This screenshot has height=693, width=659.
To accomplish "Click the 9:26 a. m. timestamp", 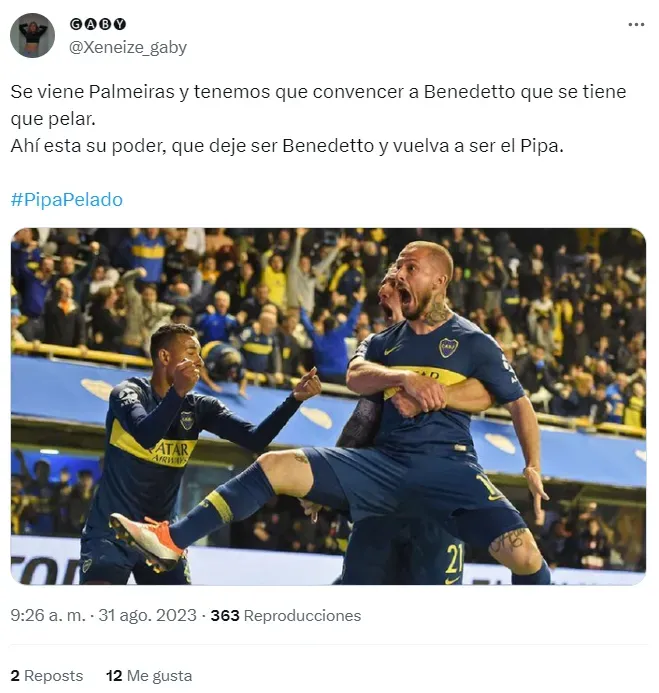I will point(48,615).
